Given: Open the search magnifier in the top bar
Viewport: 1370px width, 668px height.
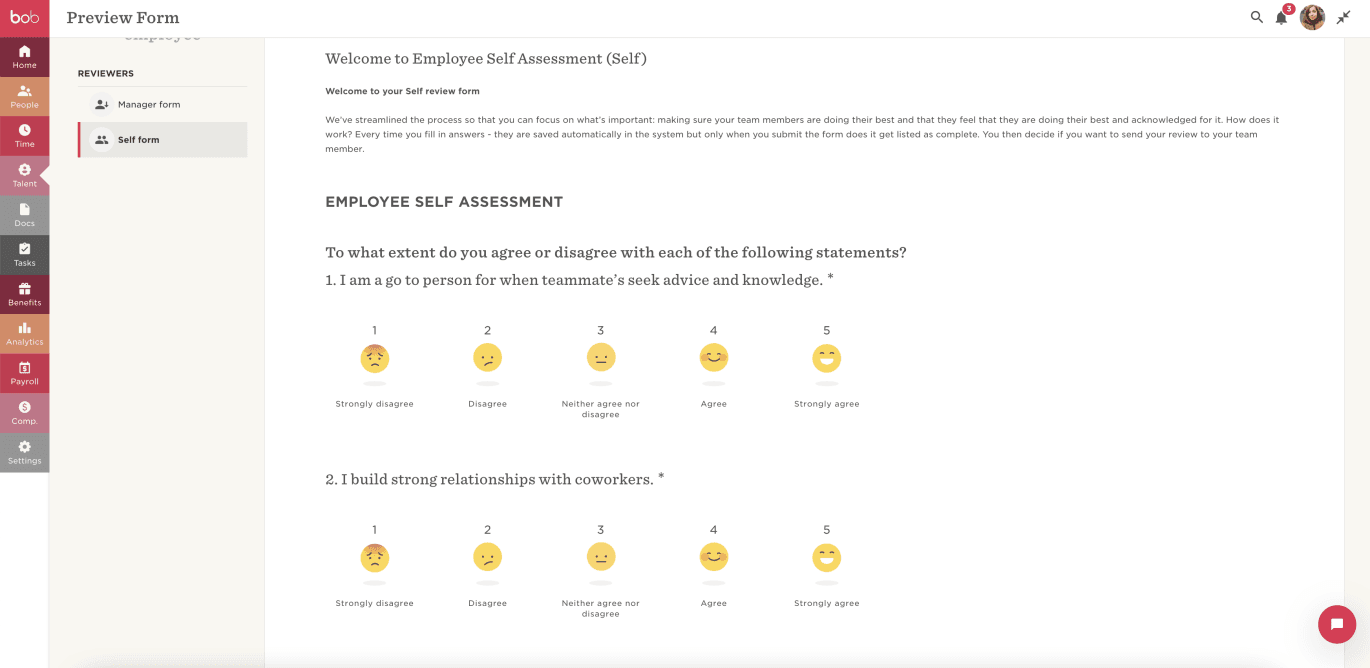Looking at the screenshot, I should pos(1256,17).
